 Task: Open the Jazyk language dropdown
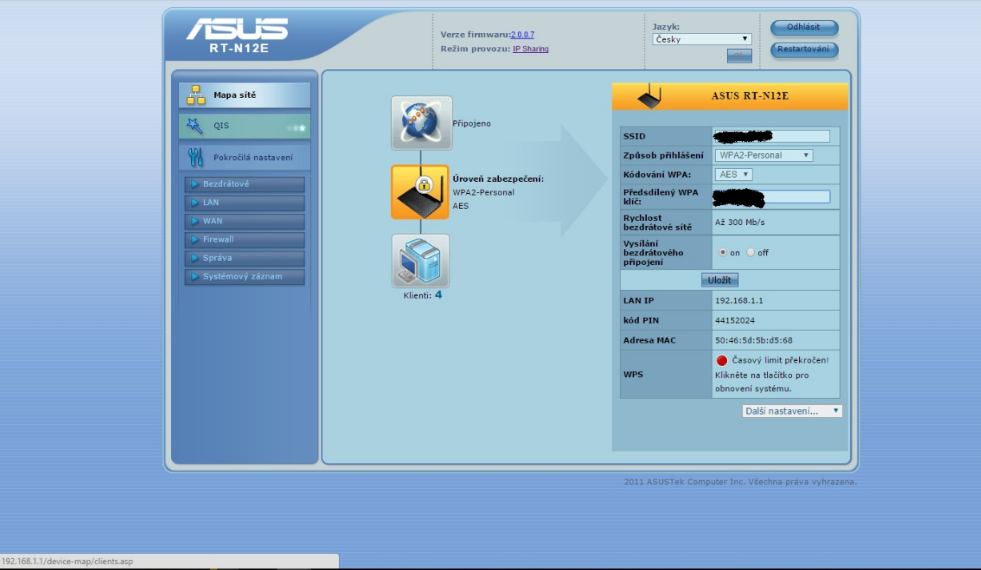tap(701, 39)
